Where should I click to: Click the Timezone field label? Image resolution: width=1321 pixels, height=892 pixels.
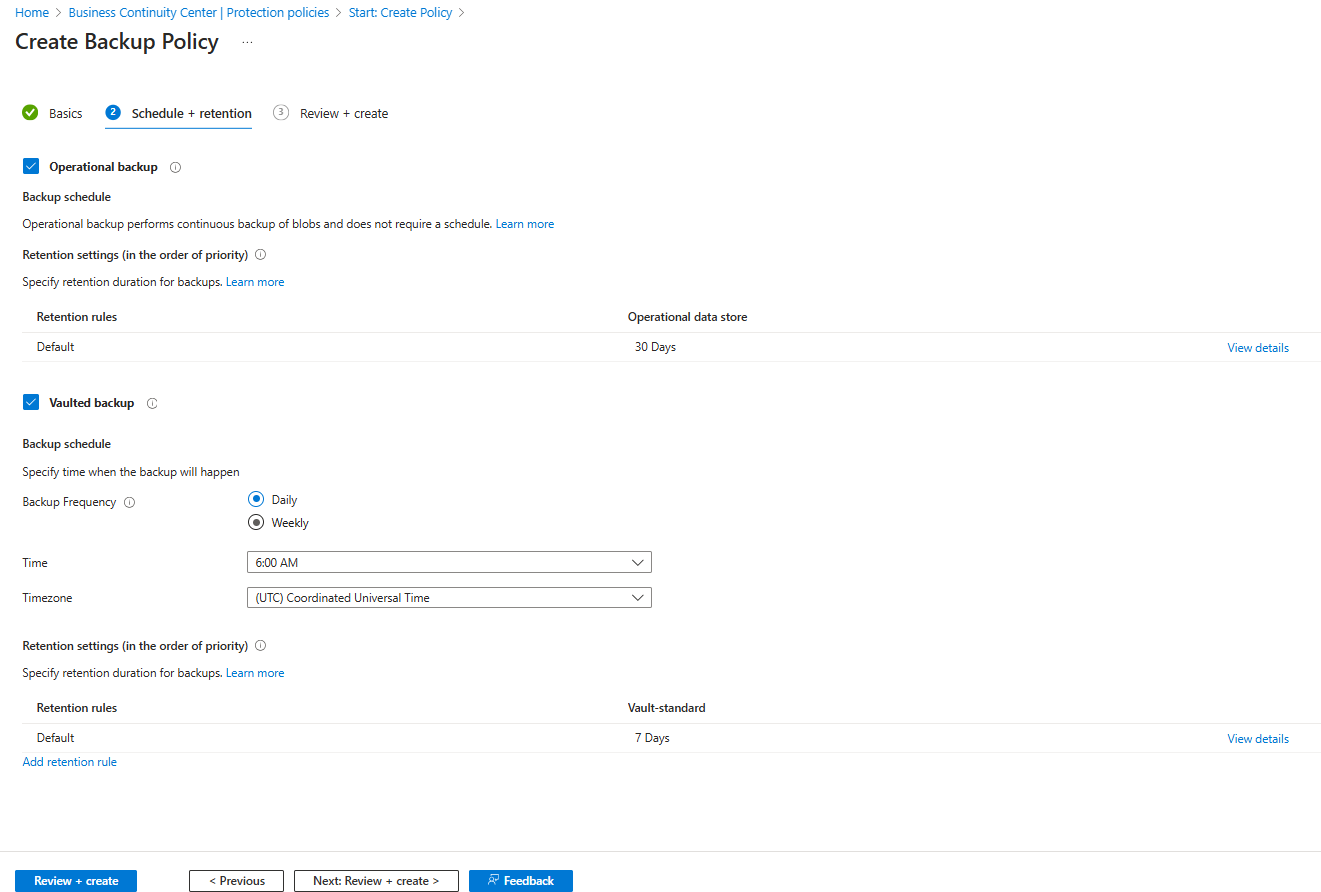[48, 598]
